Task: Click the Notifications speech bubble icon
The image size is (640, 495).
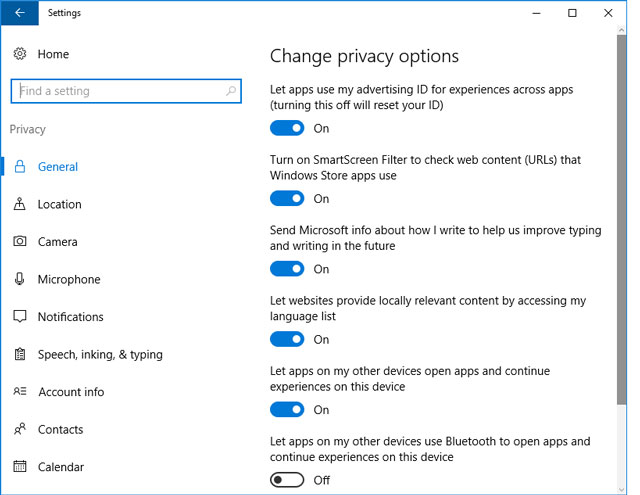Action: coord(20,317)
